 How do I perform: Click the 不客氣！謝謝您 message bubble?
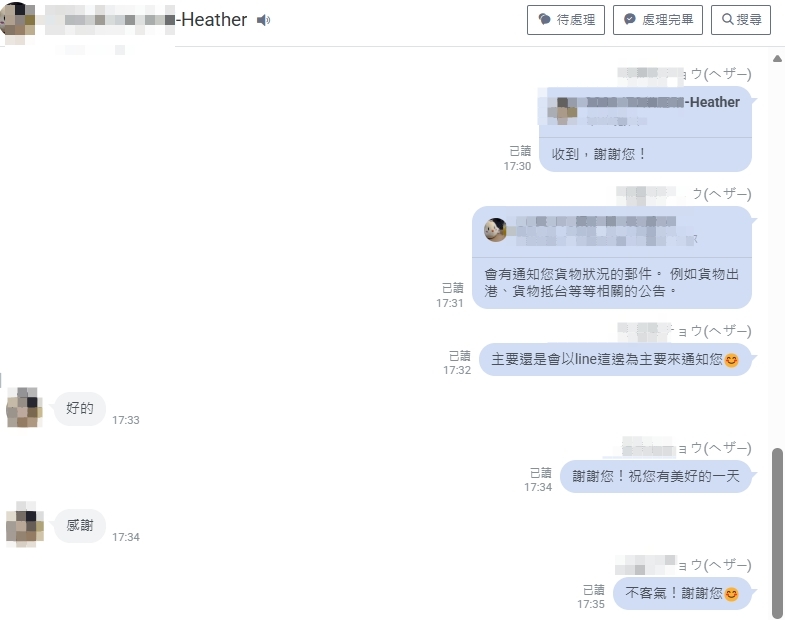tap(682, 593)
